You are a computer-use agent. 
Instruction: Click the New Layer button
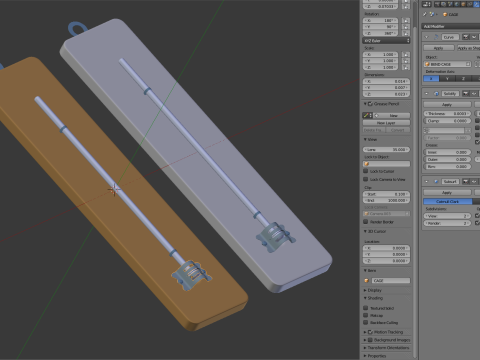pos(386,123)
